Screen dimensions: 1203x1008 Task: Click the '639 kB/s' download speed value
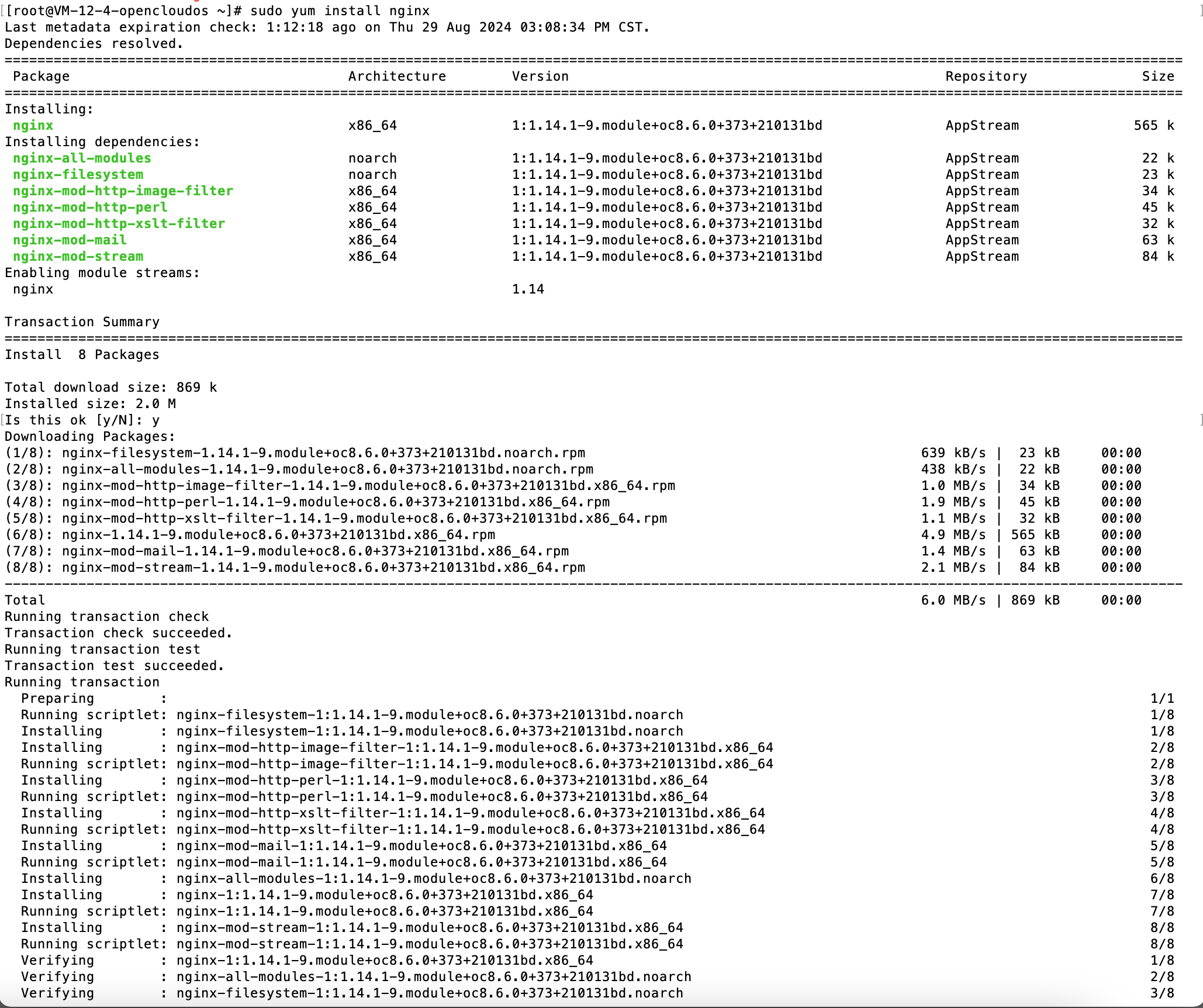coord(953,453)
